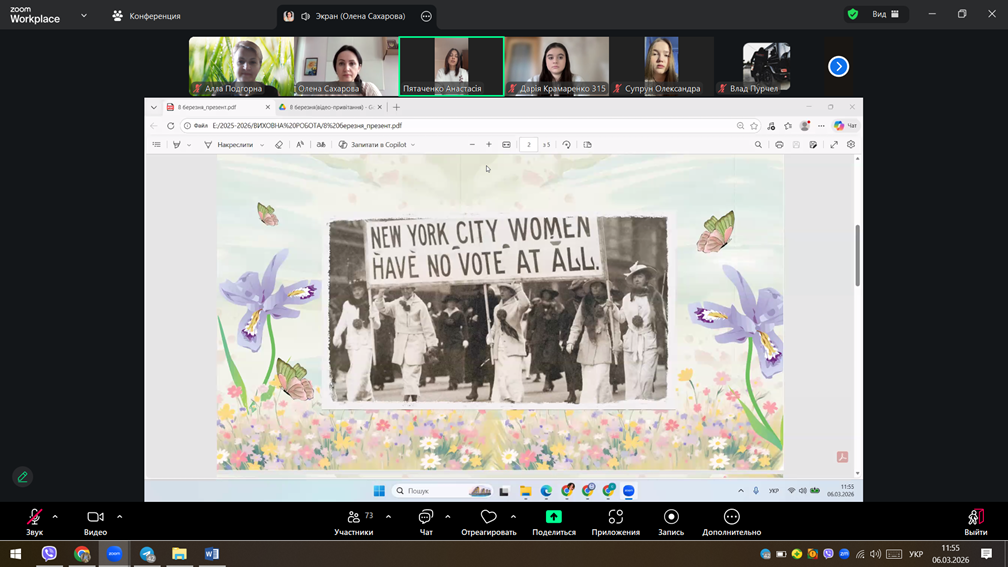This screenshot has width=1008, height=567.
Task: Expand video options arrow next to Видео
Action: tap(119, 517)
